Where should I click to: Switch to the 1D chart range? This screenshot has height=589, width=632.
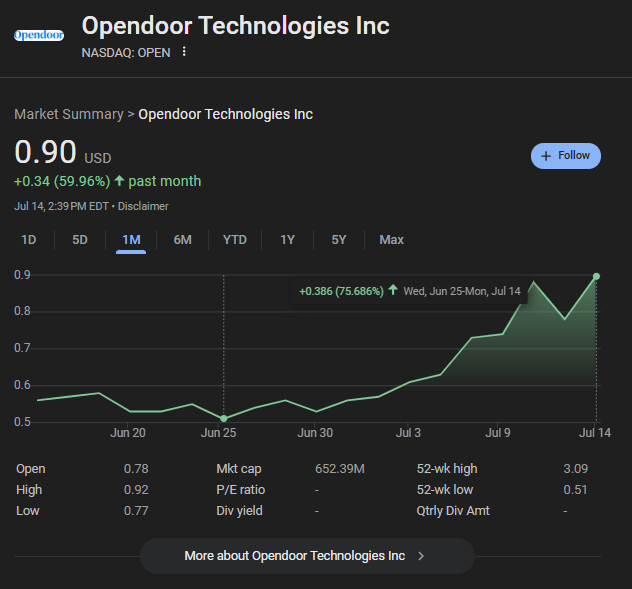pyautogui.click(x=29, y=240)
